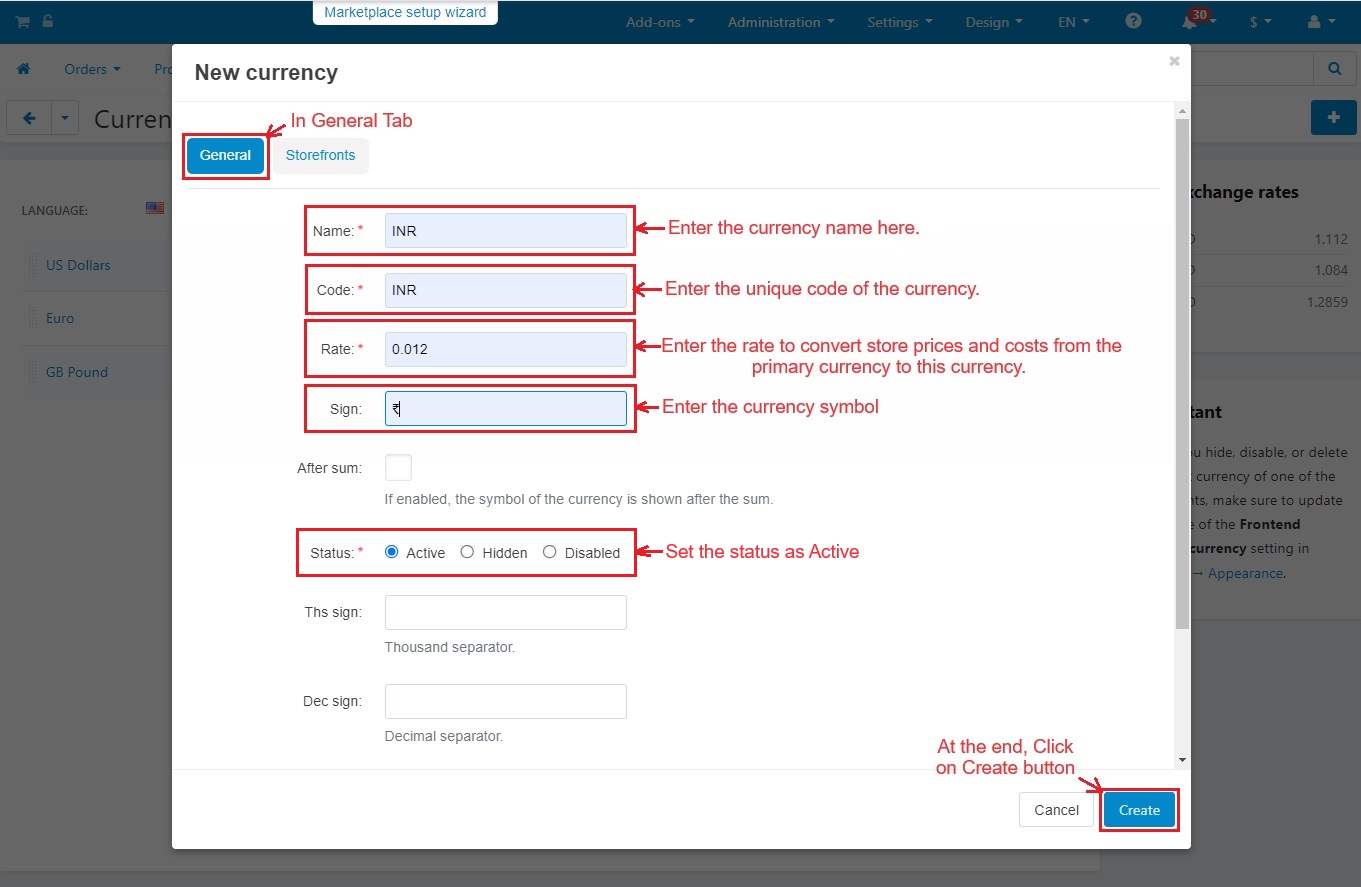Click the lock icon in top bar

click(x=48, y=21)
